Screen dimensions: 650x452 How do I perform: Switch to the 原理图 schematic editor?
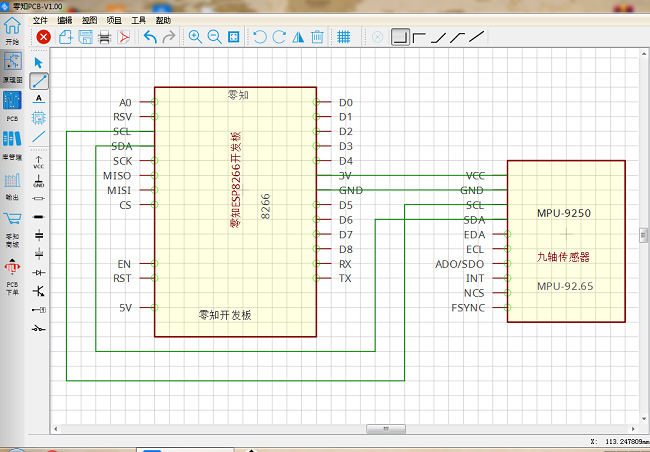pos(12,67)
